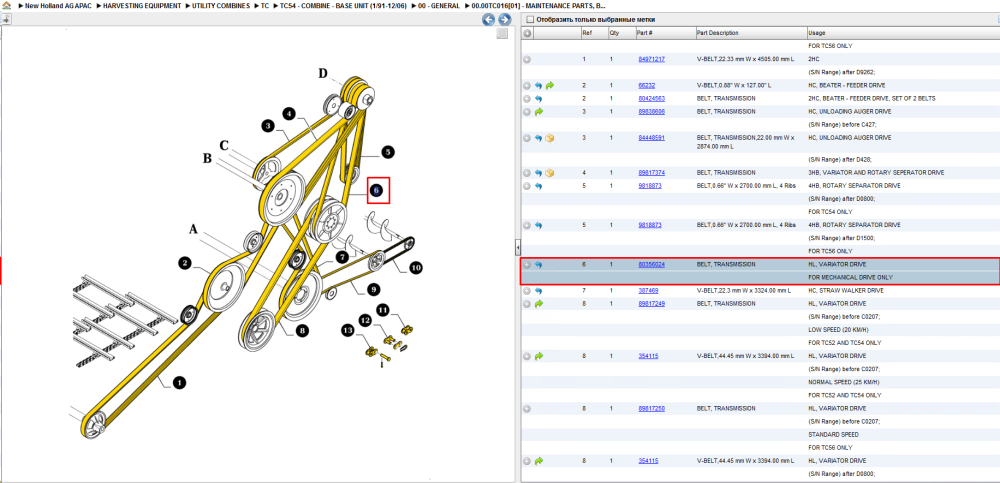Click the add-all icon in the table header

tap(527, 33)
